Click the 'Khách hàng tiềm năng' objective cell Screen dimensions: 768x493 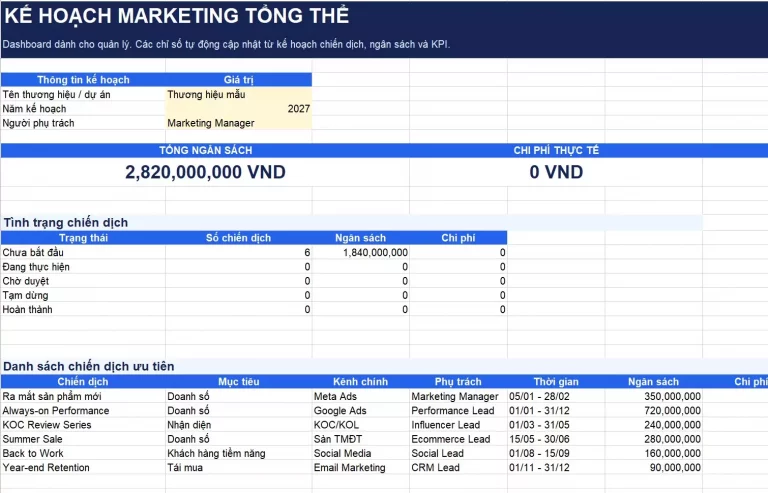[x=239, y=453]
